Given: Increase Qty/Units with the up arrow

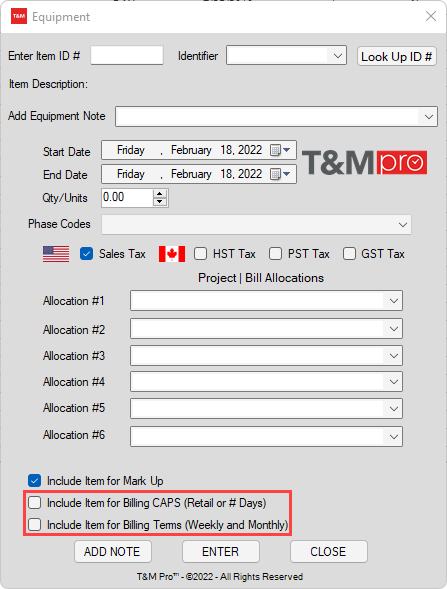Looking at the screenshot, I should point(160,194).
